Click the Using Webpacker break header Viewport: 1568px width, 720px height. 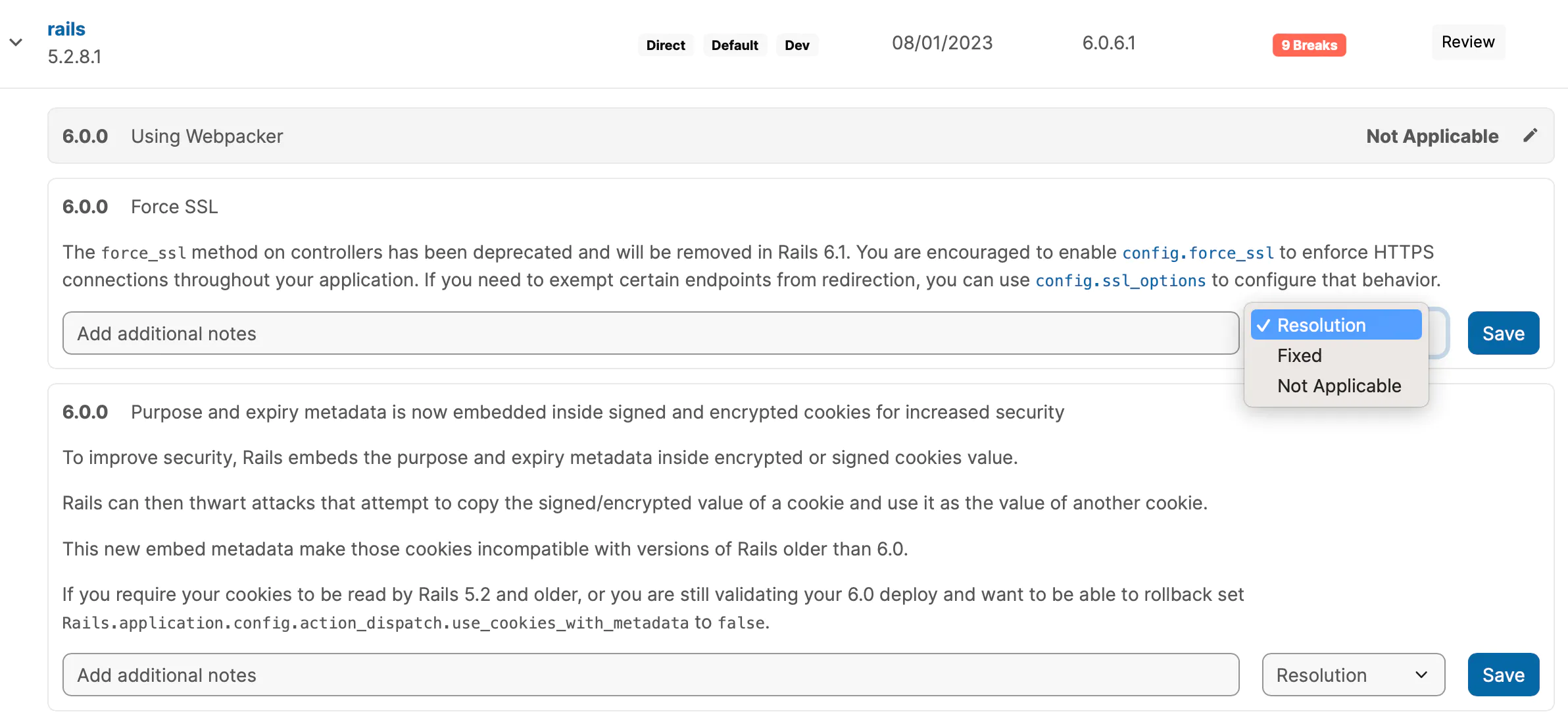coord(207,136)
